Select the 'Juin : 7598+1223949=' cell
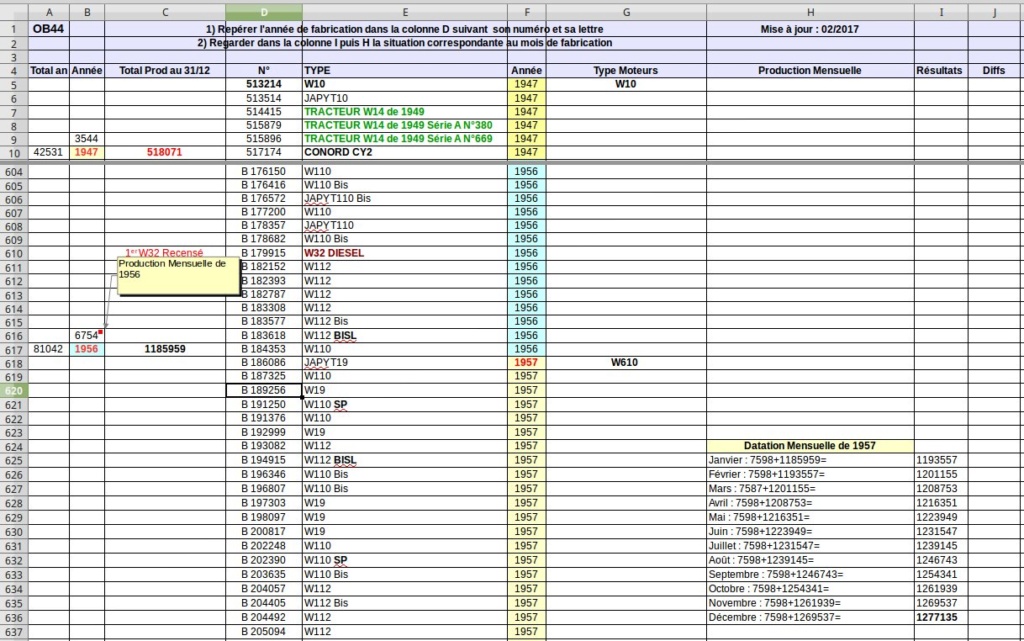1024x641 pixels. [x=810, y=532]
